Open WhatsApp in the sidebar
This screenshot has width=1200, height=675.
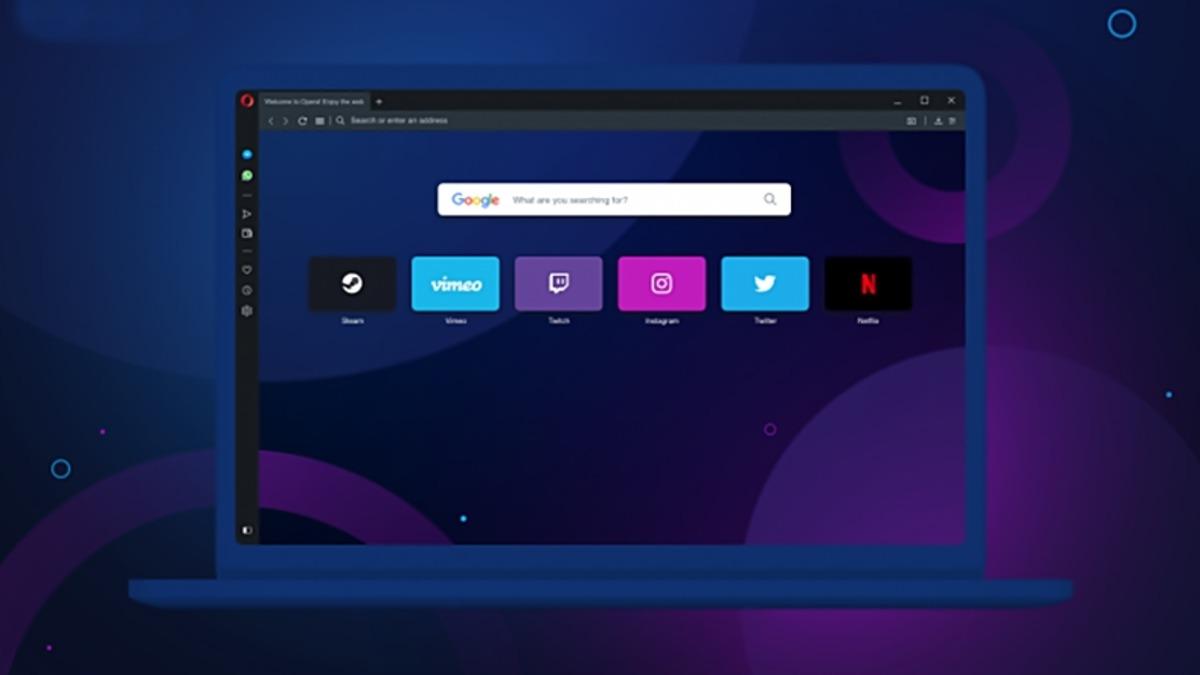247,176
